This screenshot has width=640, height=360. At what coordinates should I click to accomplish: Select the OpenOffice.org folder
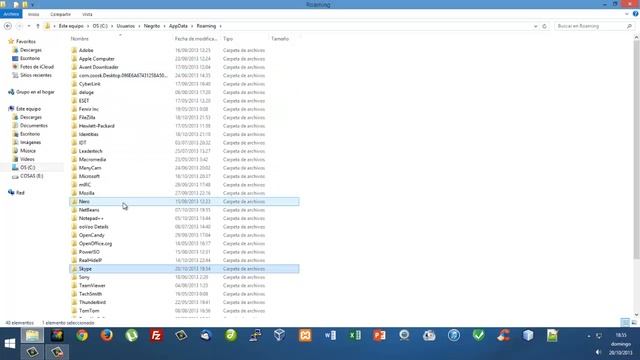(x=96, y=244)
